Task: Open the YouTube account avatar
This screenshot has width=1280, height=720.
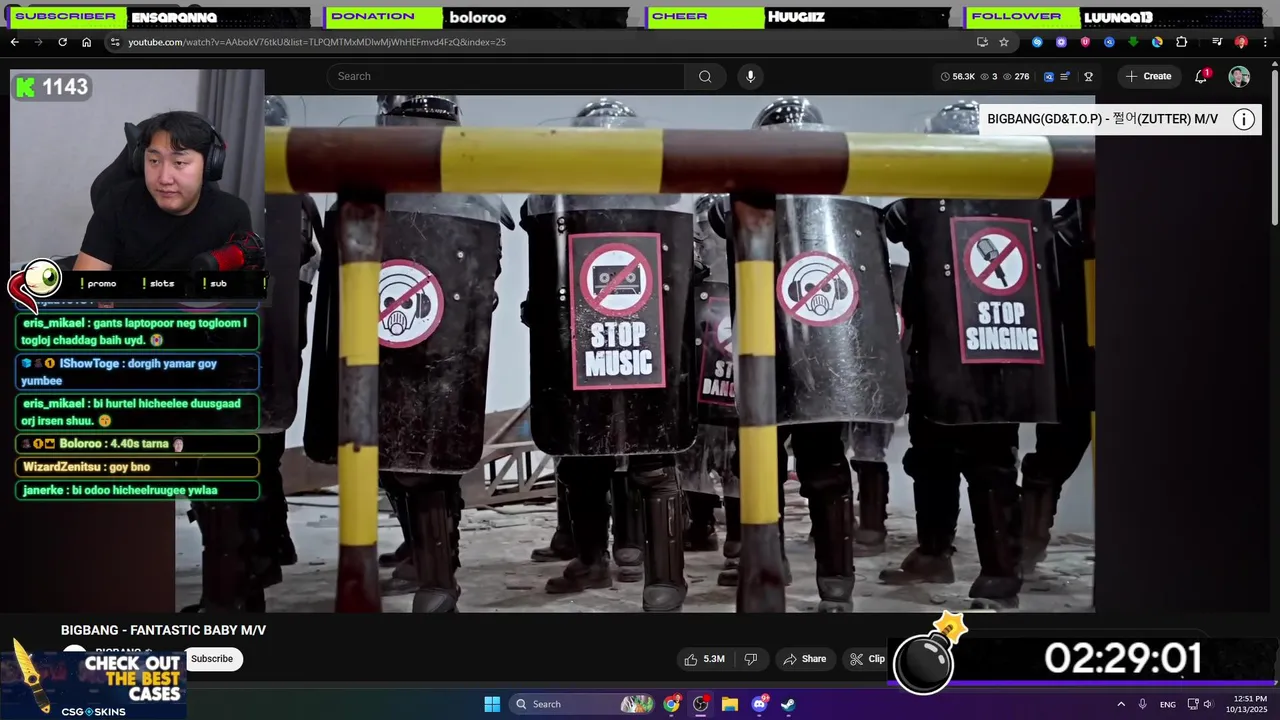Action: pos(1239,77)
